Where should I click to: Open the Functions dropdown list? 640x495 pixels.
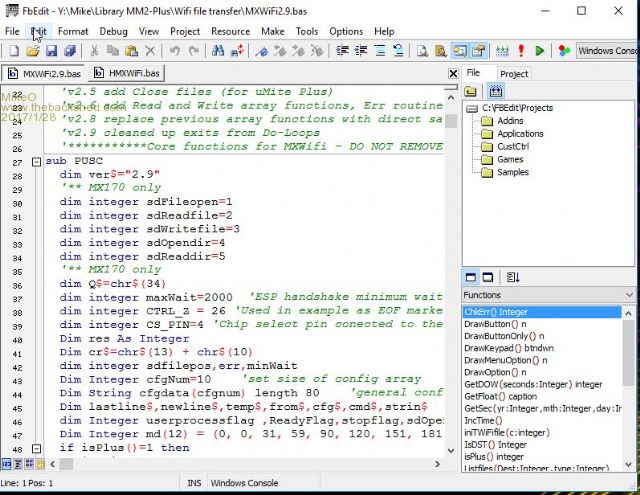click(630, 295)
